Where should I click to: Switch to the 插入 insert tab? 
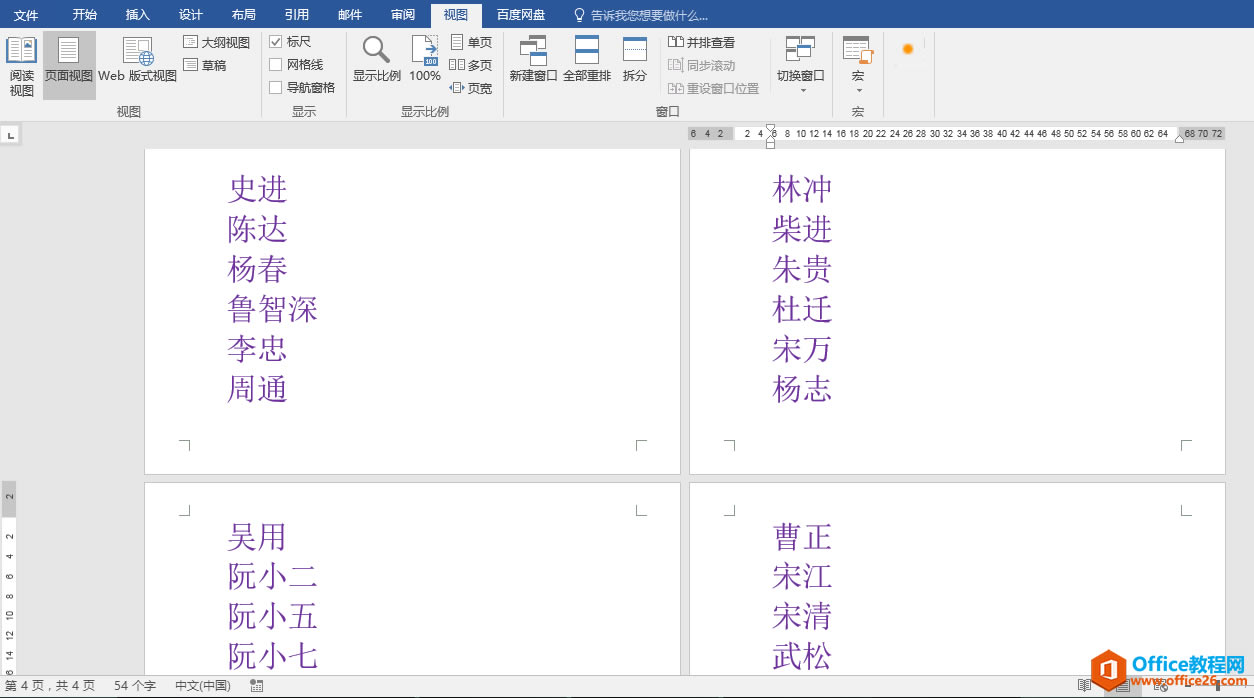click(138, 15)
